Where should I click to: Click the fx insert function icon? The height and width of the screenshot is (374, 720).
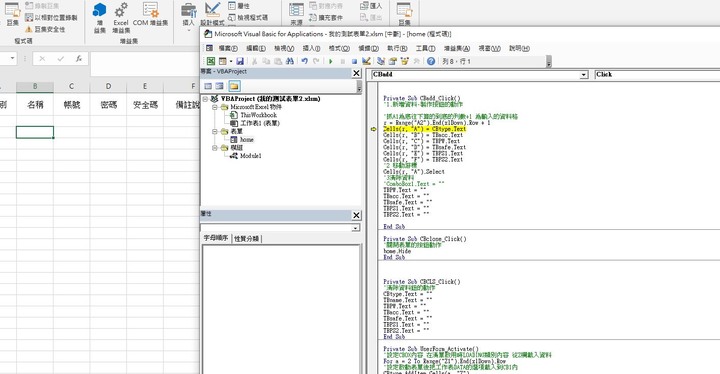coord(79,59)
